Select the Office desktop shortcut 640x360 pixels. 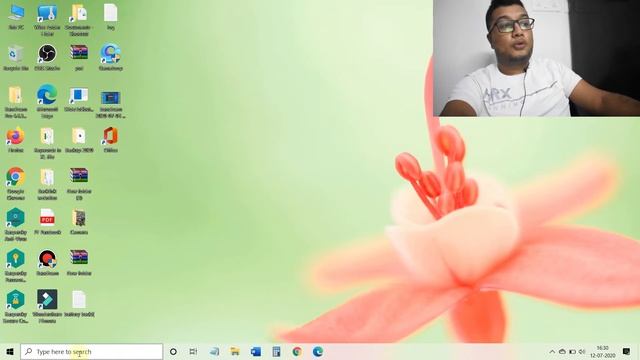click(x=110, y=140)
